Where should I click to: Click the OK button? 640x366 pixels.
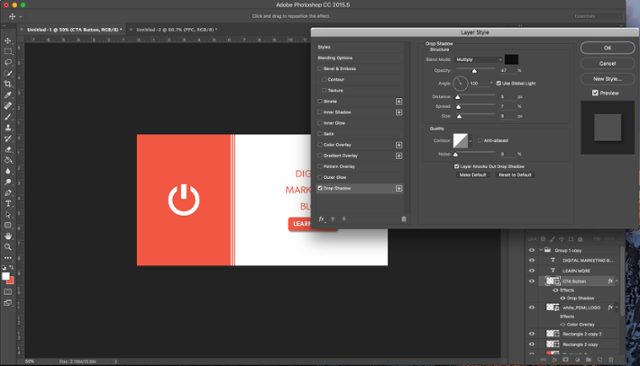[x=607, y=48]
